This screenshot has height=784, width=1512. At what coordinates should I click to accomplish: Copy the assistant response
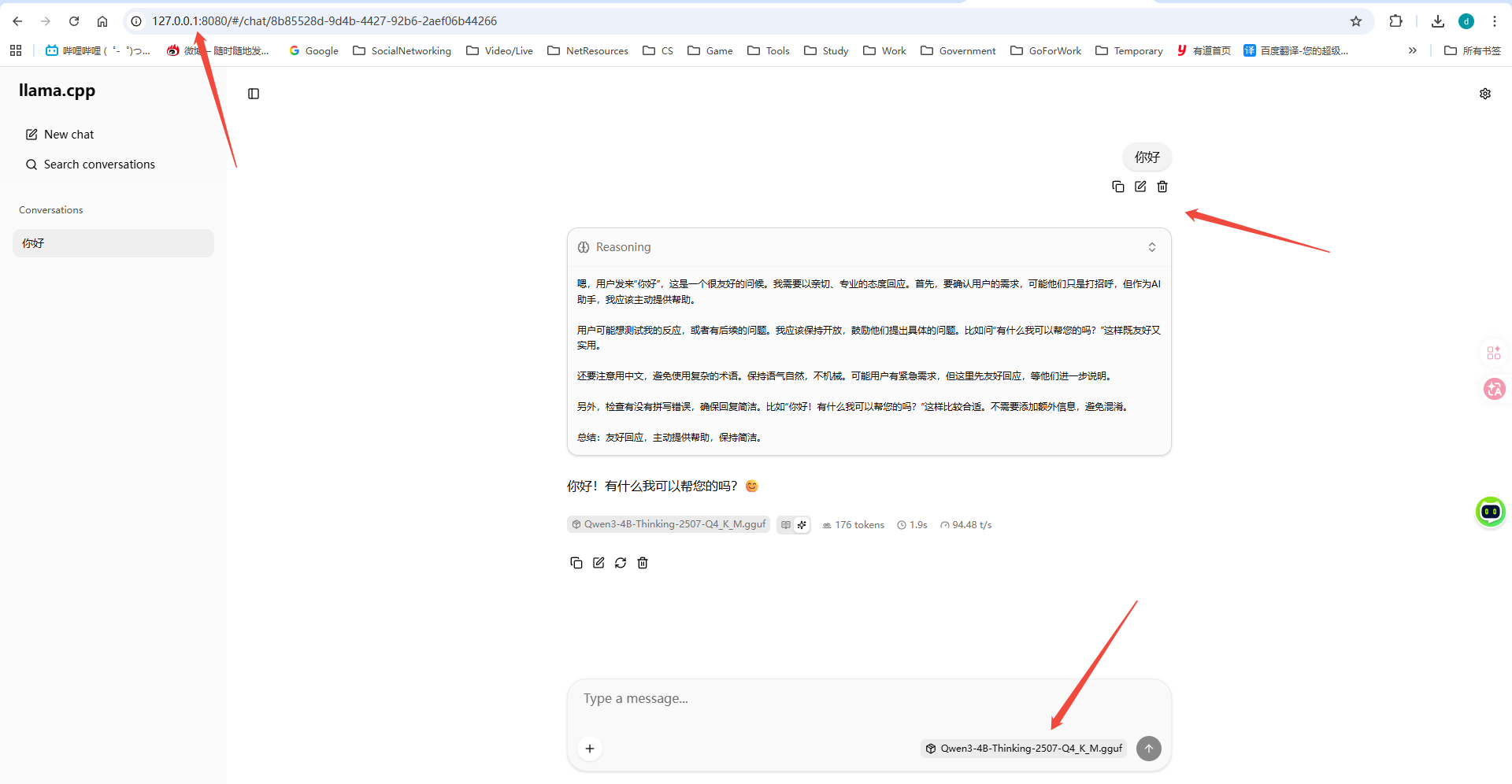pyautogui.click(x=576, y=563)
